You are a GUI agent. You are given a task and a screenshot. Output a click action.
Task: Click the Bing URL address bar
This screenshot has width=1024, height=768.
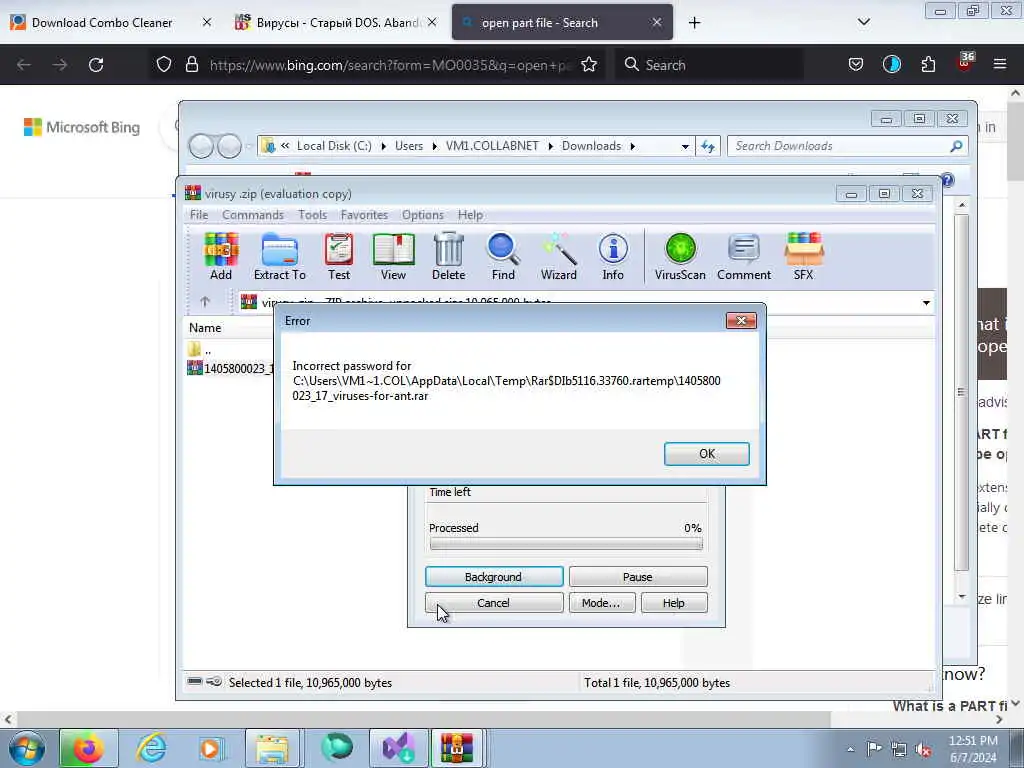(391, 65)
